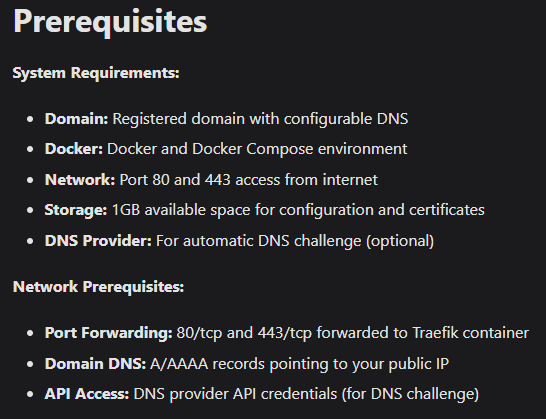Select the Network Prerequisites subheading
Image resolution: width=546 pixels, height=419 pixels.
(99, 287)
